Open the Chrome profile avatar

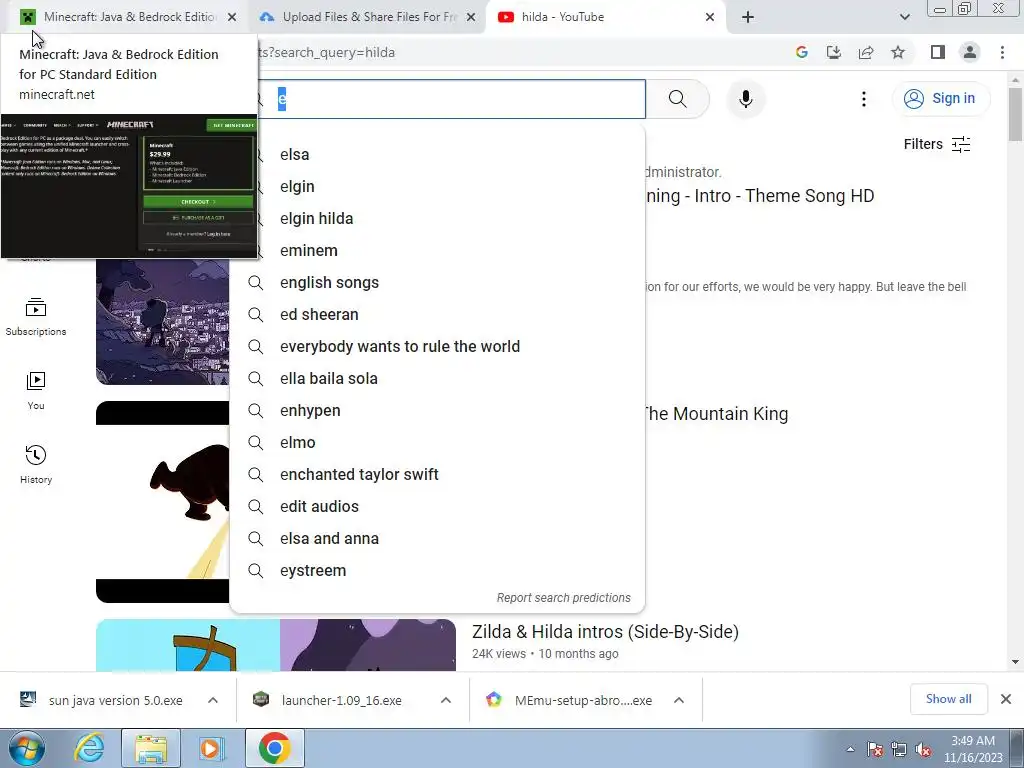(970, 52)
